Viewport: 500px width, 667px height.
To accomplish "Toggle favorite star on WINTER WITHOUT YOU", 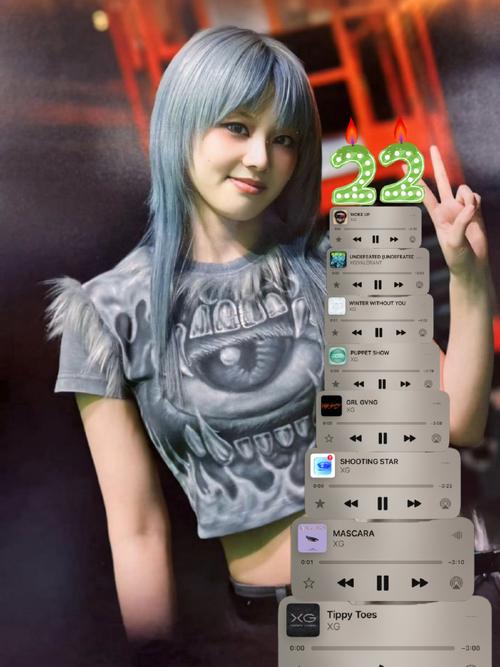I will coord(335,332).
